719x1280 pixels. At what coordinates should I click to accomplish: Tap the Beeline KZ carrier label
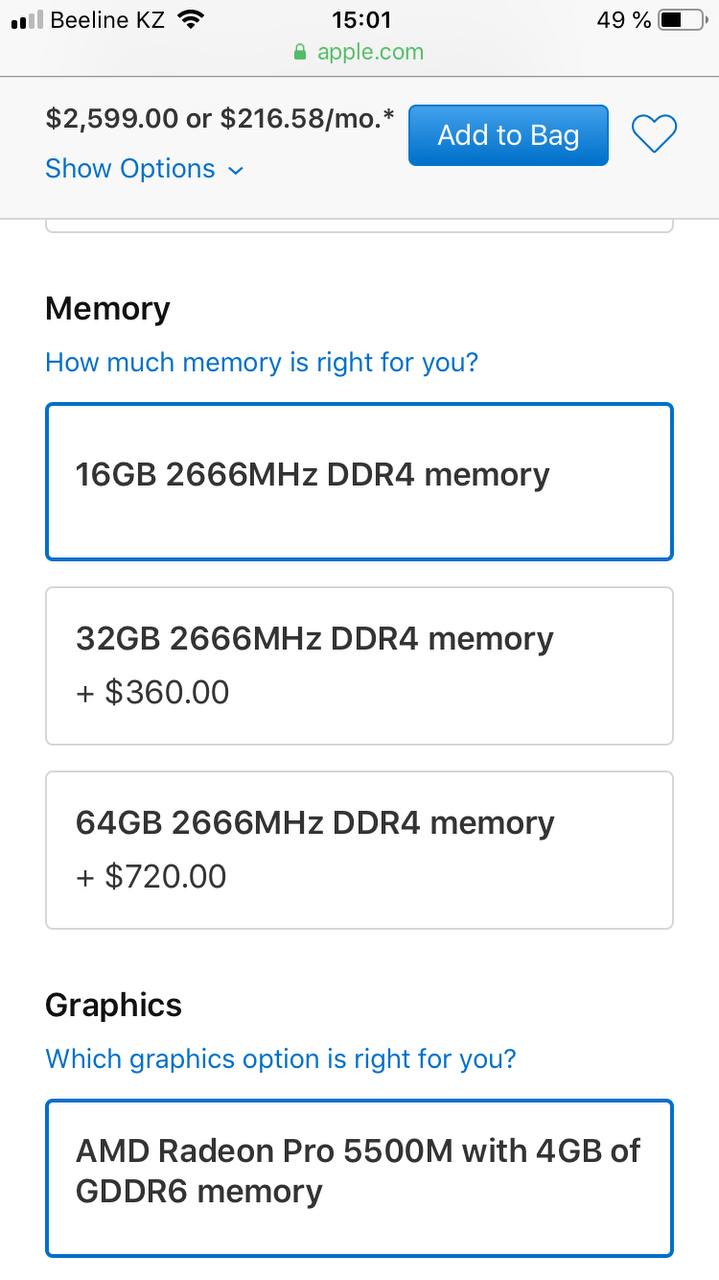click(107, 19)
